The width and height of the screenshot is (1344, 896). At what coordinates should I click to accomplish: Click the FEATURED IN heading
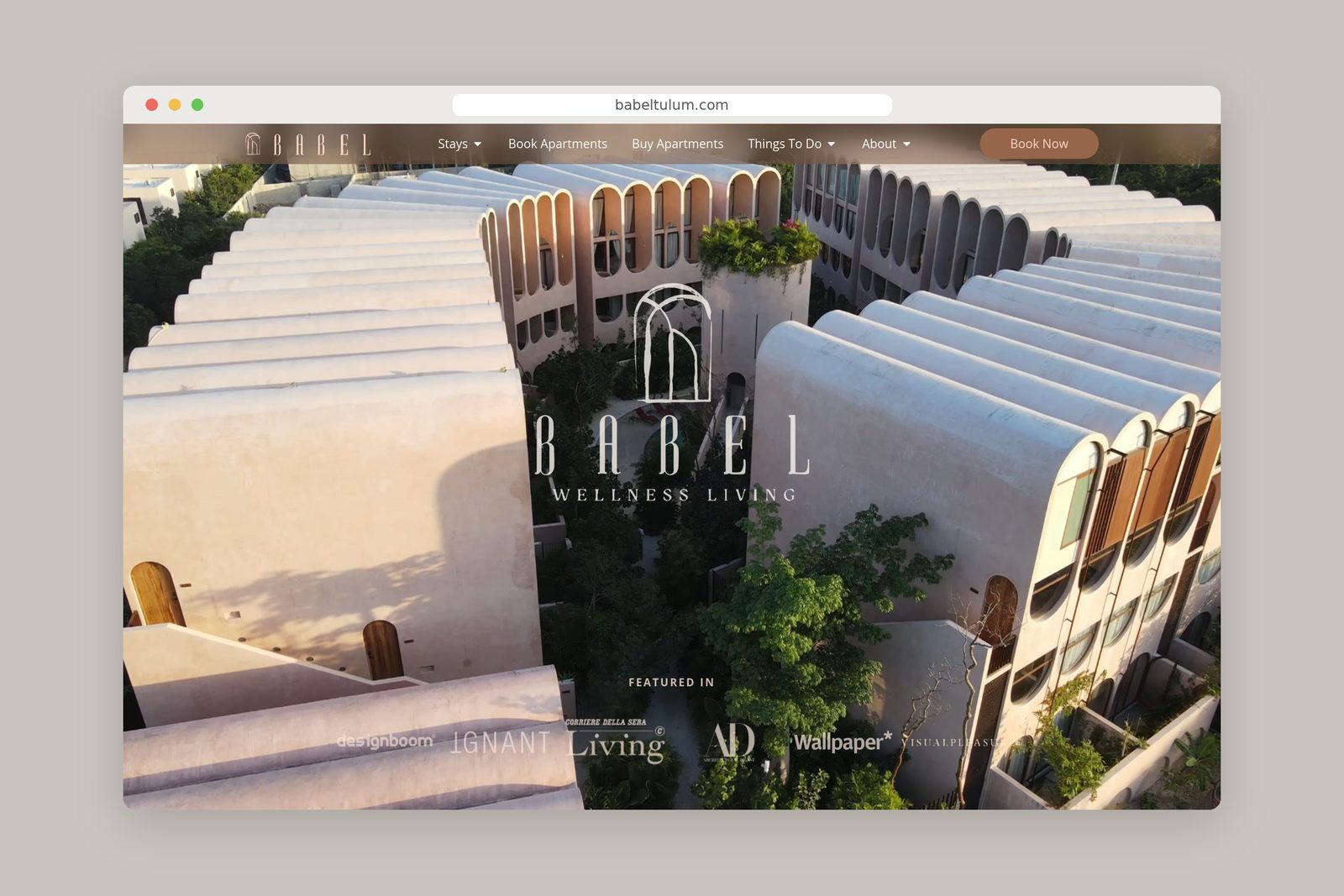click(x=672, y=682)
